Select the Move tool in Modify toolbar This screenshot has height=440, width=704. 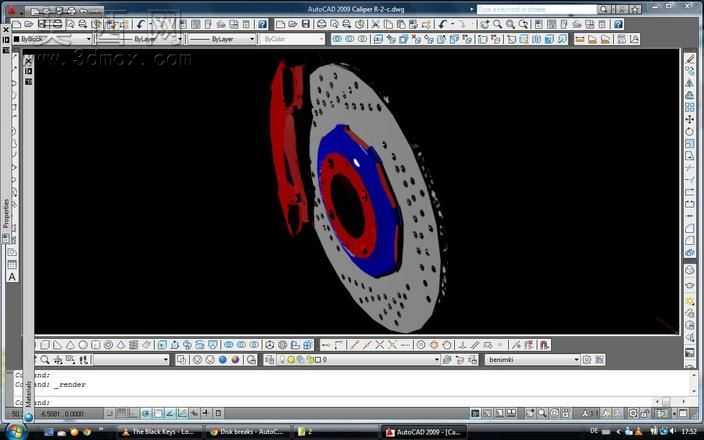pyautogui.click(x=690, y=119)
